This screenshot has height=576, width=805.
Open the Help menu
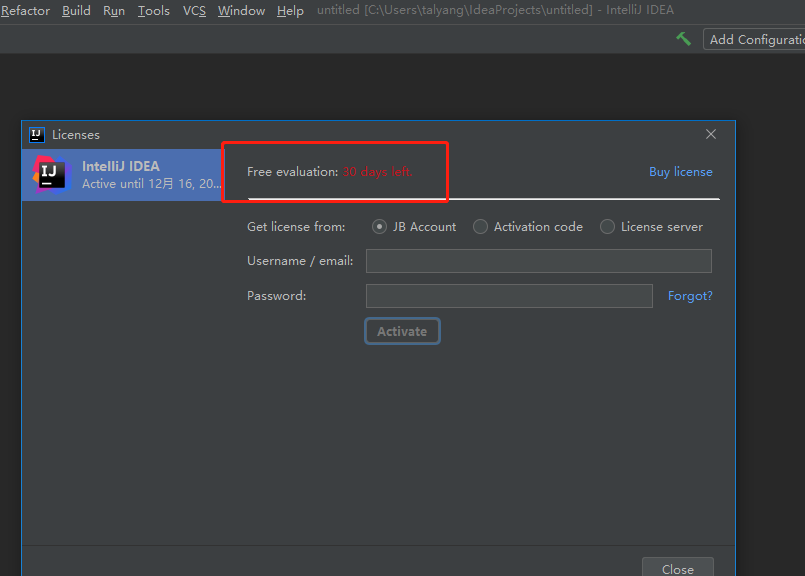pyautogui.click(x=290, y=11)
